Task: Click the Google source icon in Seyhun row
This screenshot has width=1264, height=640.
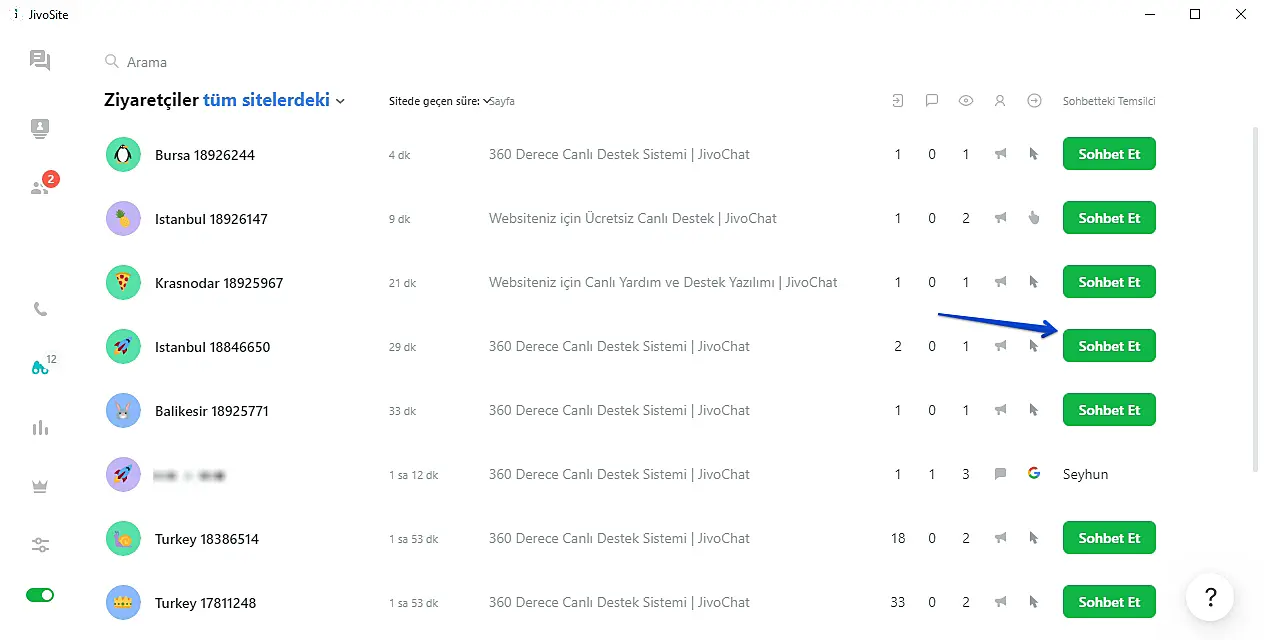Action: click(x=1034, y=474)
